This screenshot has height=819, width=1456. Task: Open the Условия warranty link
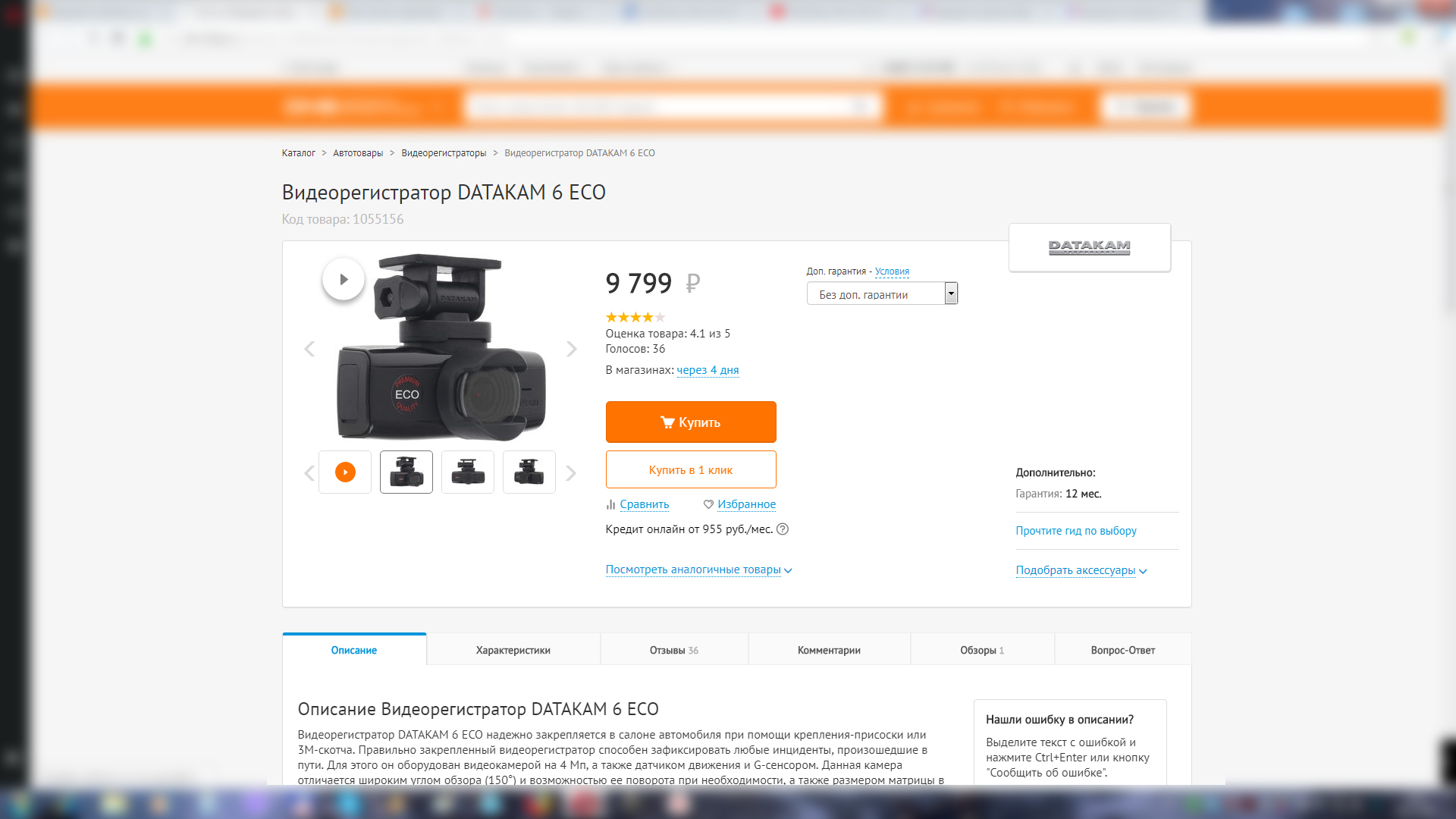[892, 271]
